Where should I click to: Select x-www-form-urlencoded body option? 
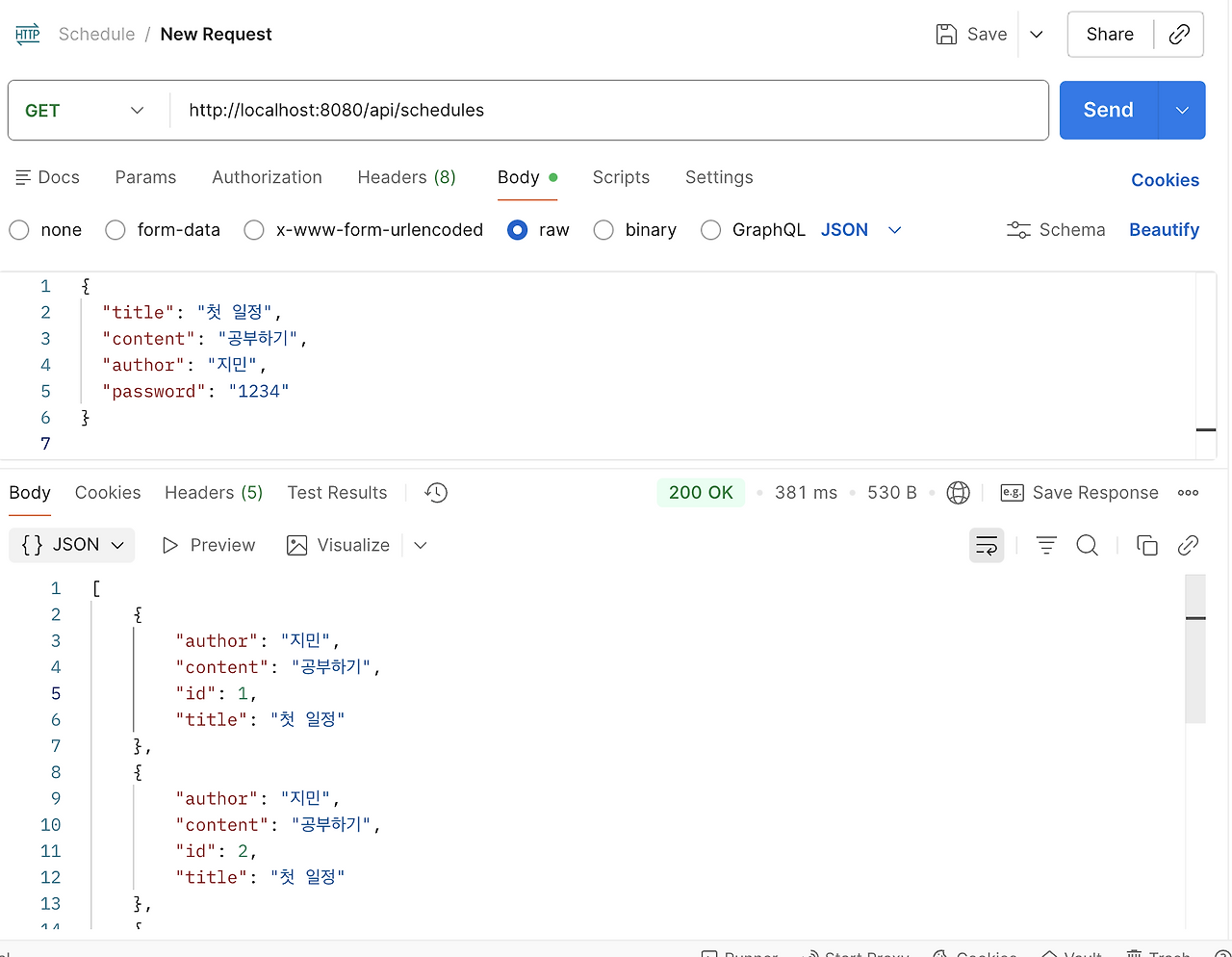click(254, 230)
